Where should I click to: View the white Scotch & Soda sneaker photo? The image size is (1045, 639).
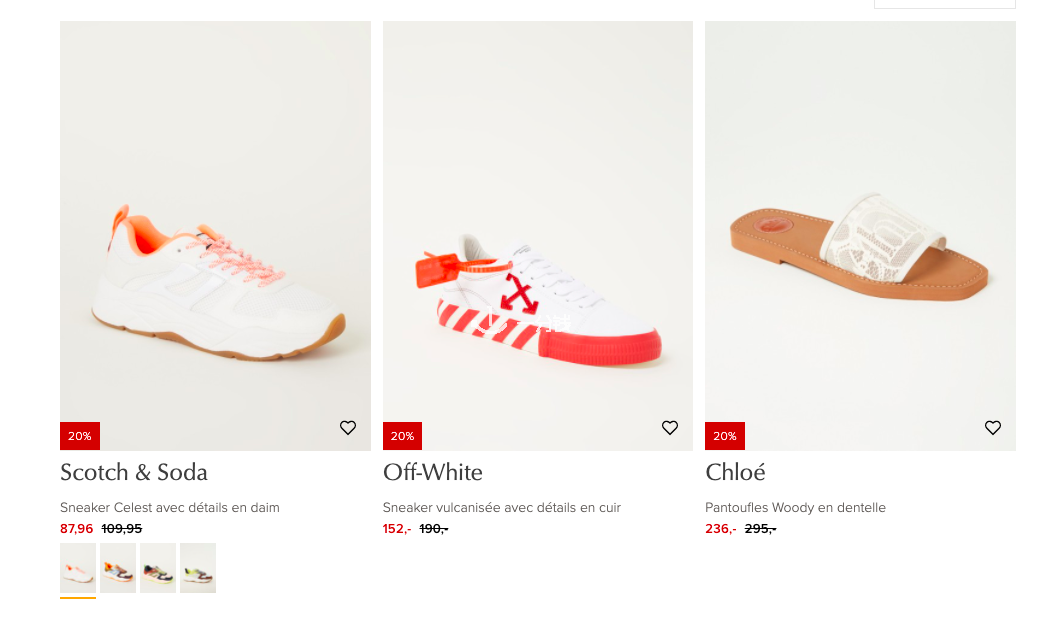pyautogui.click(x=215, y=236)
